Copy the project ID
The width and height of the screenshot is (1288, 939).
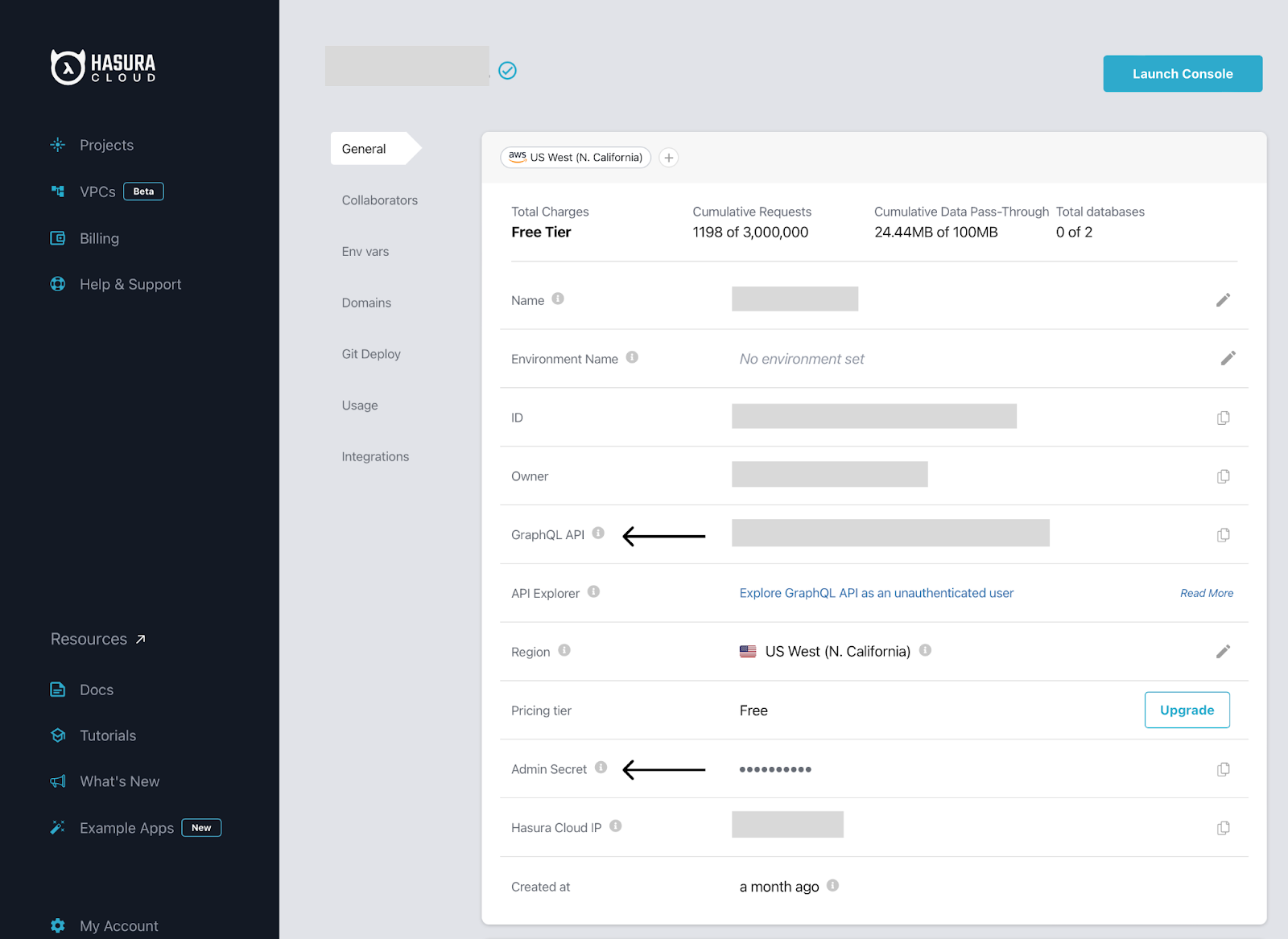click(1223, 418)
